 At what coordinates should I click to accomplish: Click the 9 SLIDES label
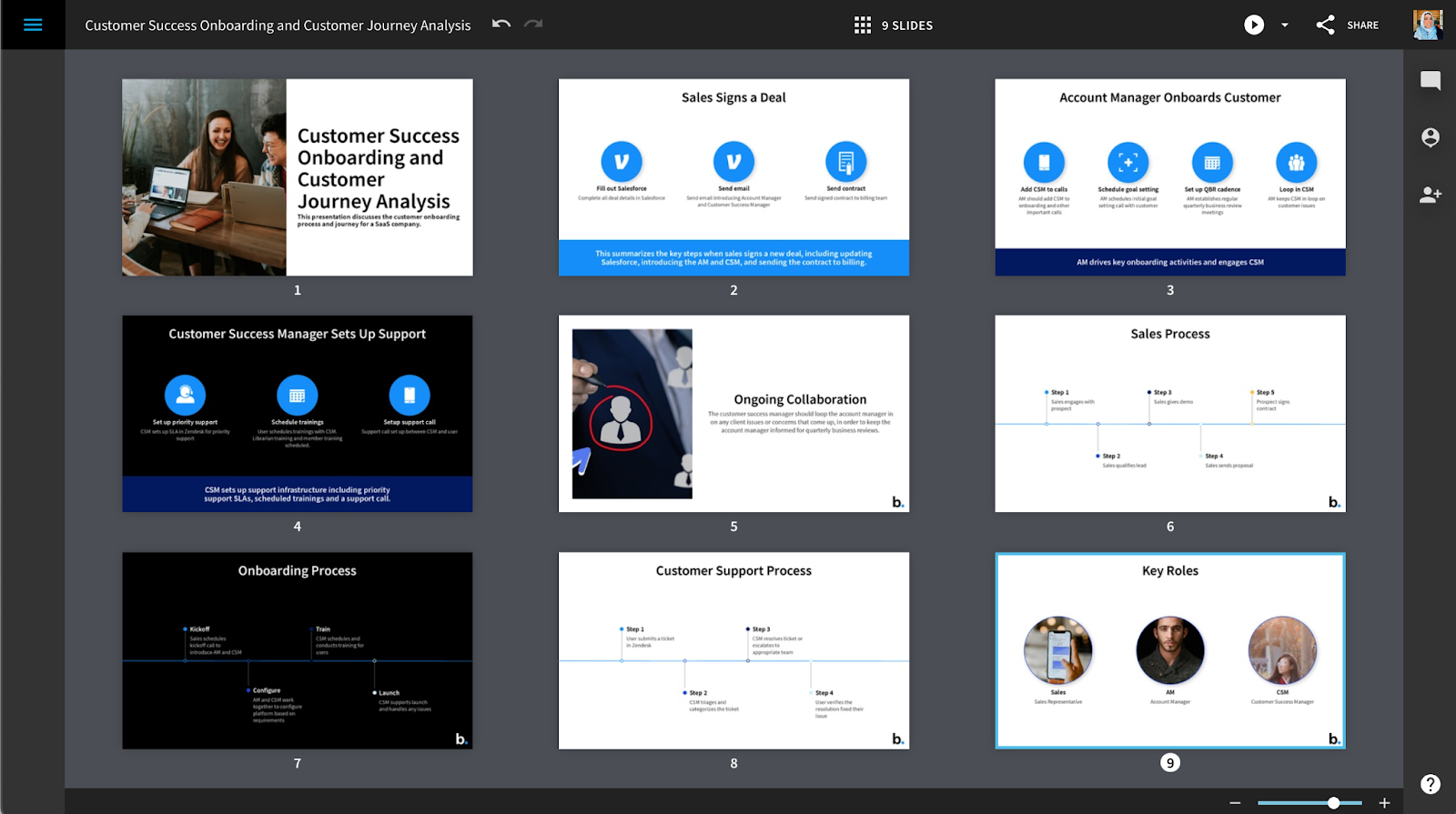[x=907, y=25]
